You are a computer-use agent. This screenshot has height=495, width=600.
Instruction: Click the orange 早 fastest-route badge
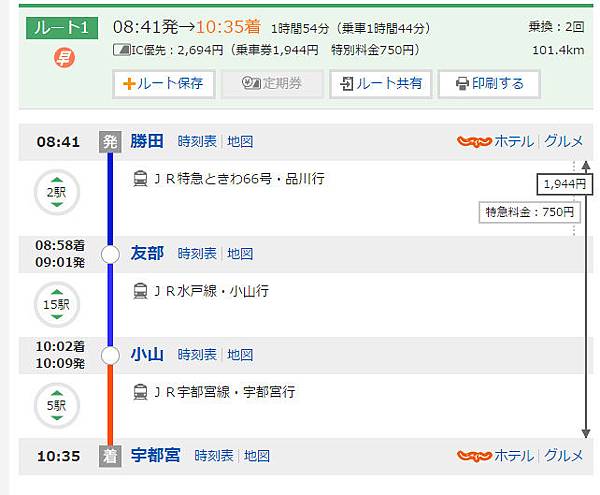pos(64,58)
